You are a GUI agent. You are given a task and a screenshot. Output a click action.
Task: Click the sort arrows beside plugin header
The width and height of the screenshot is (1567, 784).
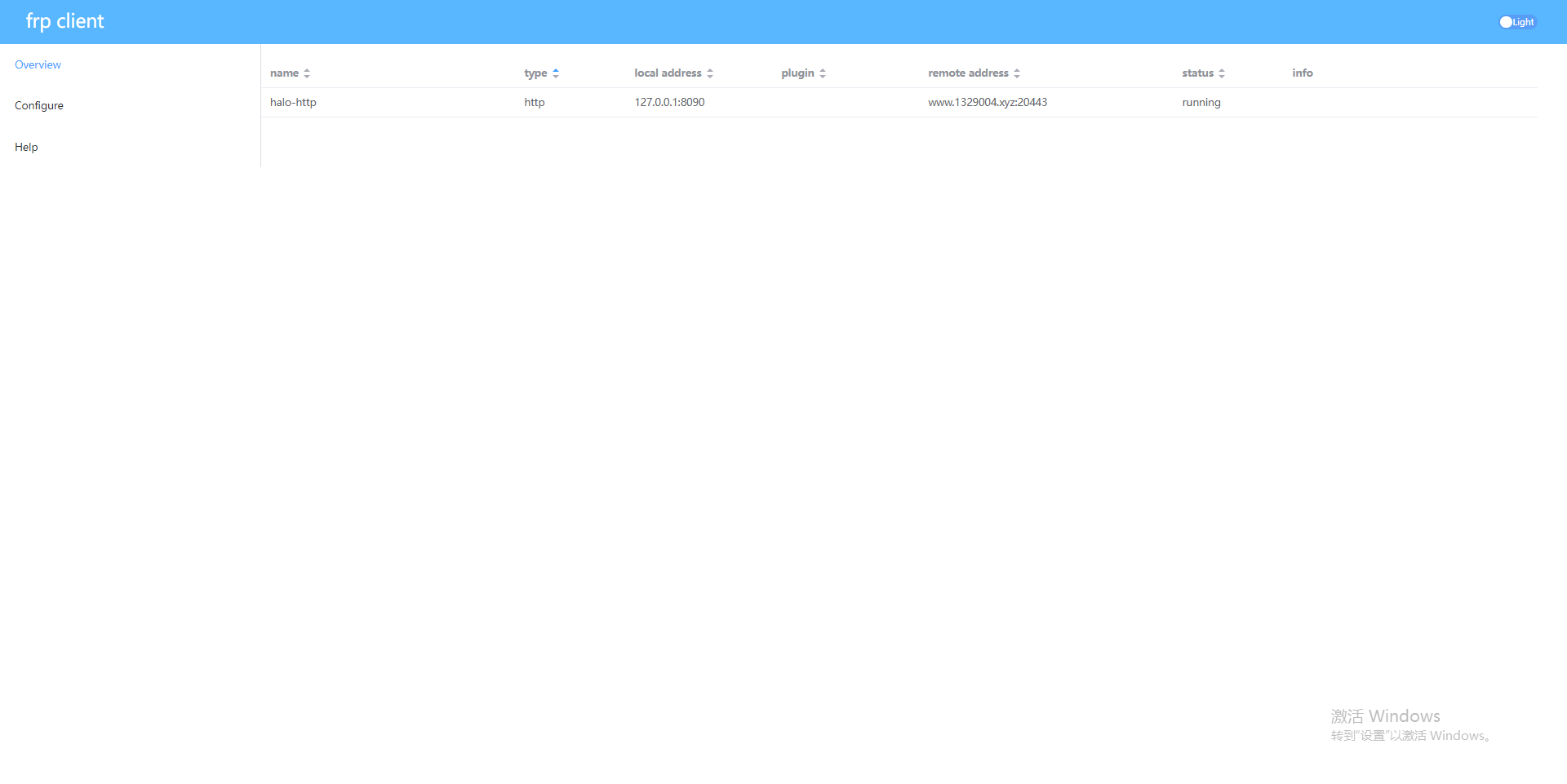coord(823,73)
